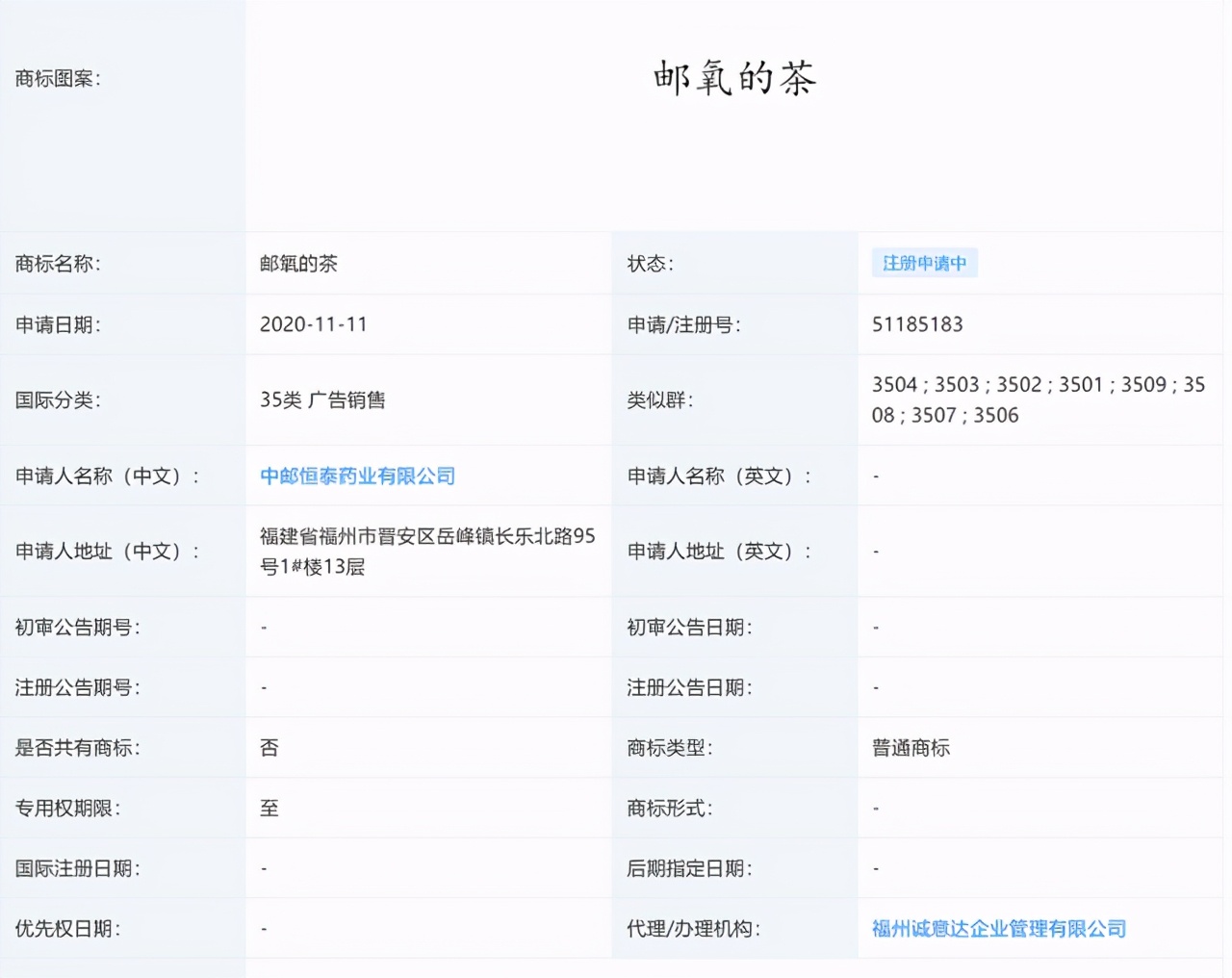
Task: Select the 优先权日期 field value
Action: coord(263,929)
